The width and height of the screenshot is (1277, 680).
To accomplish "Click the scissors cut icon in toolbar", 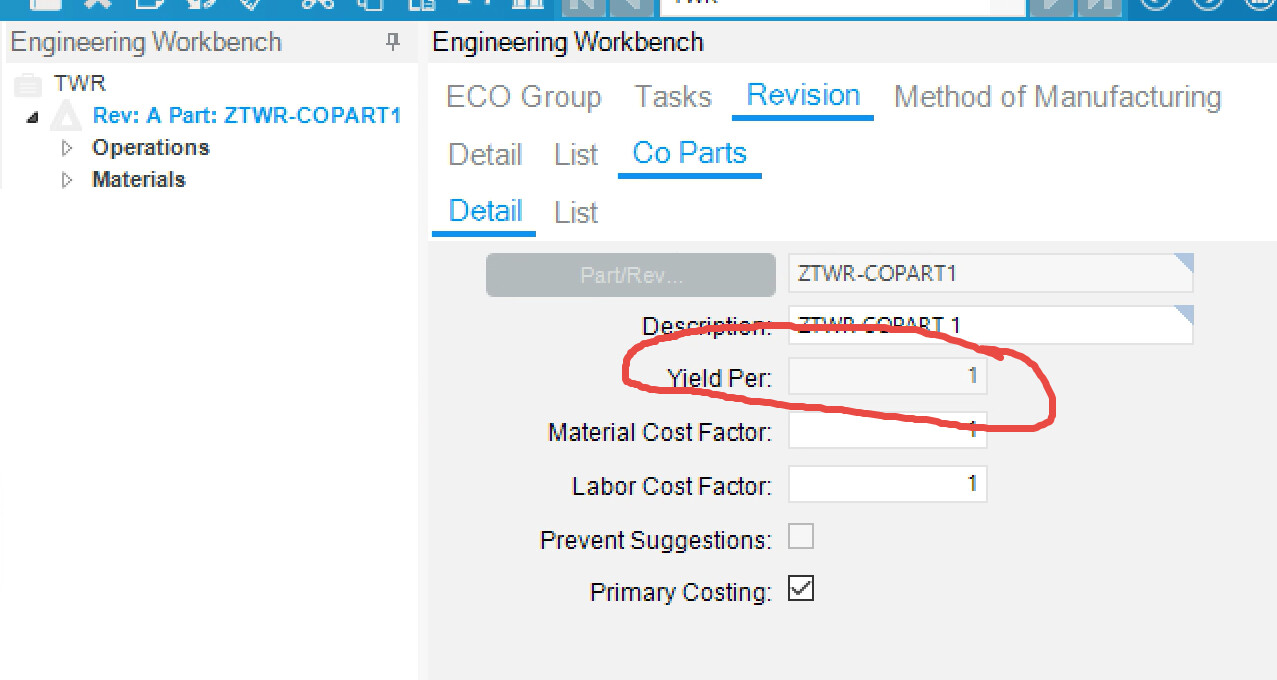I will 318,5.
